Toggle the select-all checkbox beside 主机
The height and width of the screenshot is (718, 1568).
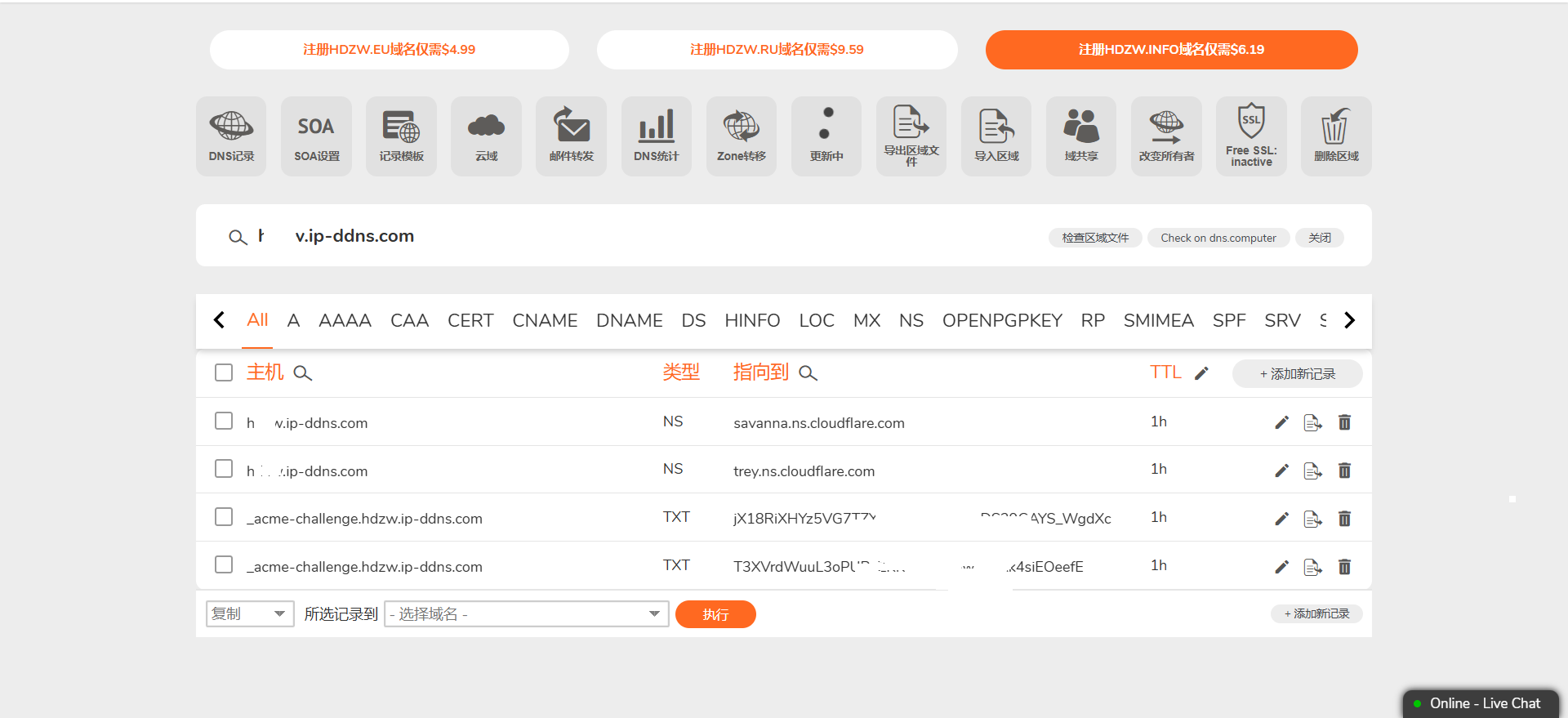224,372
